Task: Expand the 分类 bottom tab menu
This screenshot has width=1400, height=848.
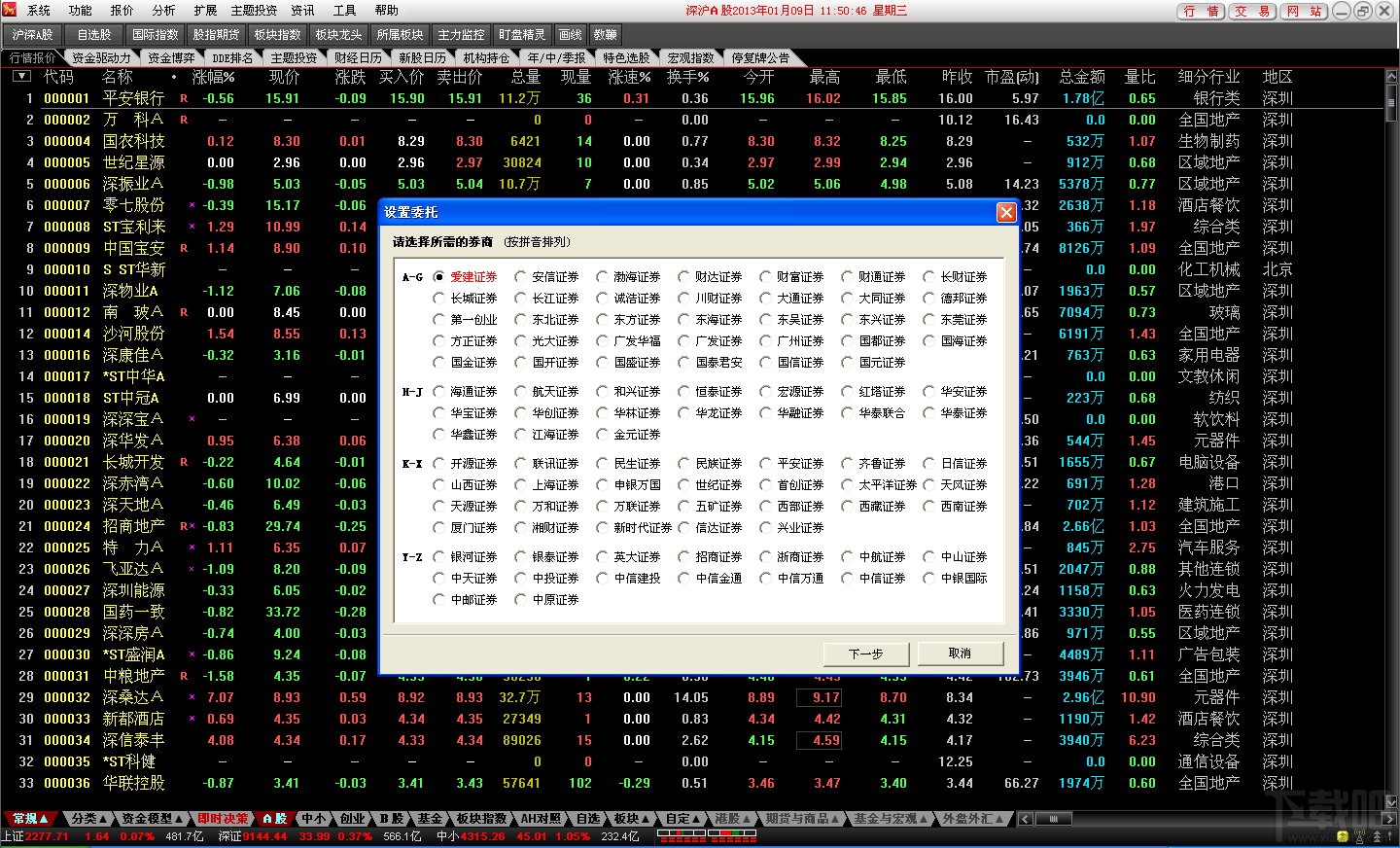Action: [x=88, y=819]
